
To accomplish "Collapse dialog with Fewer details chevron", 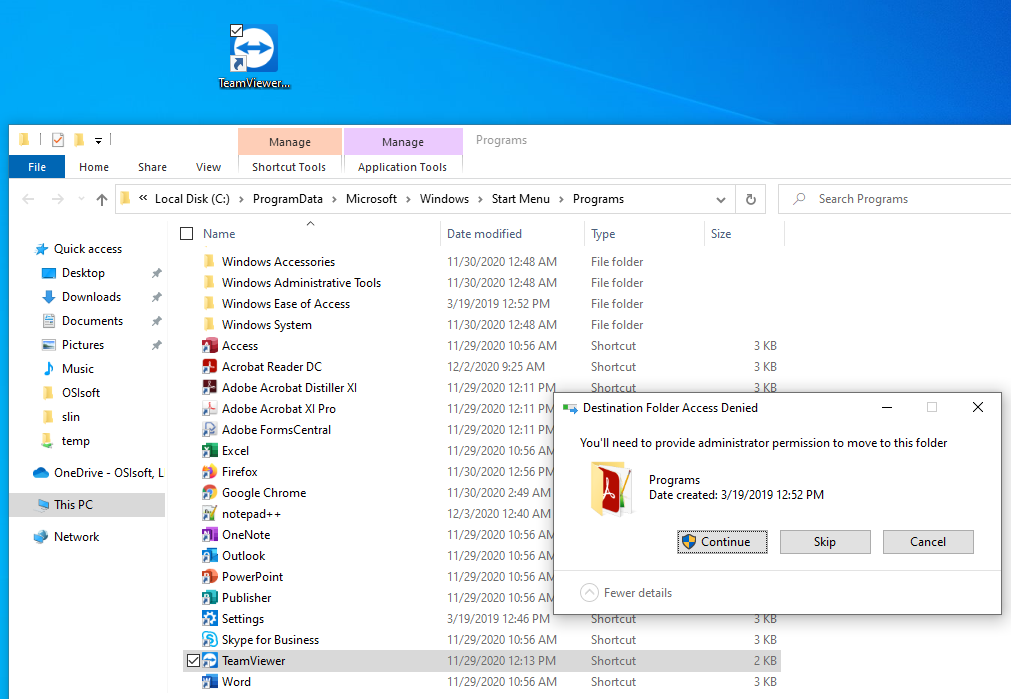I will pos(590,593).
